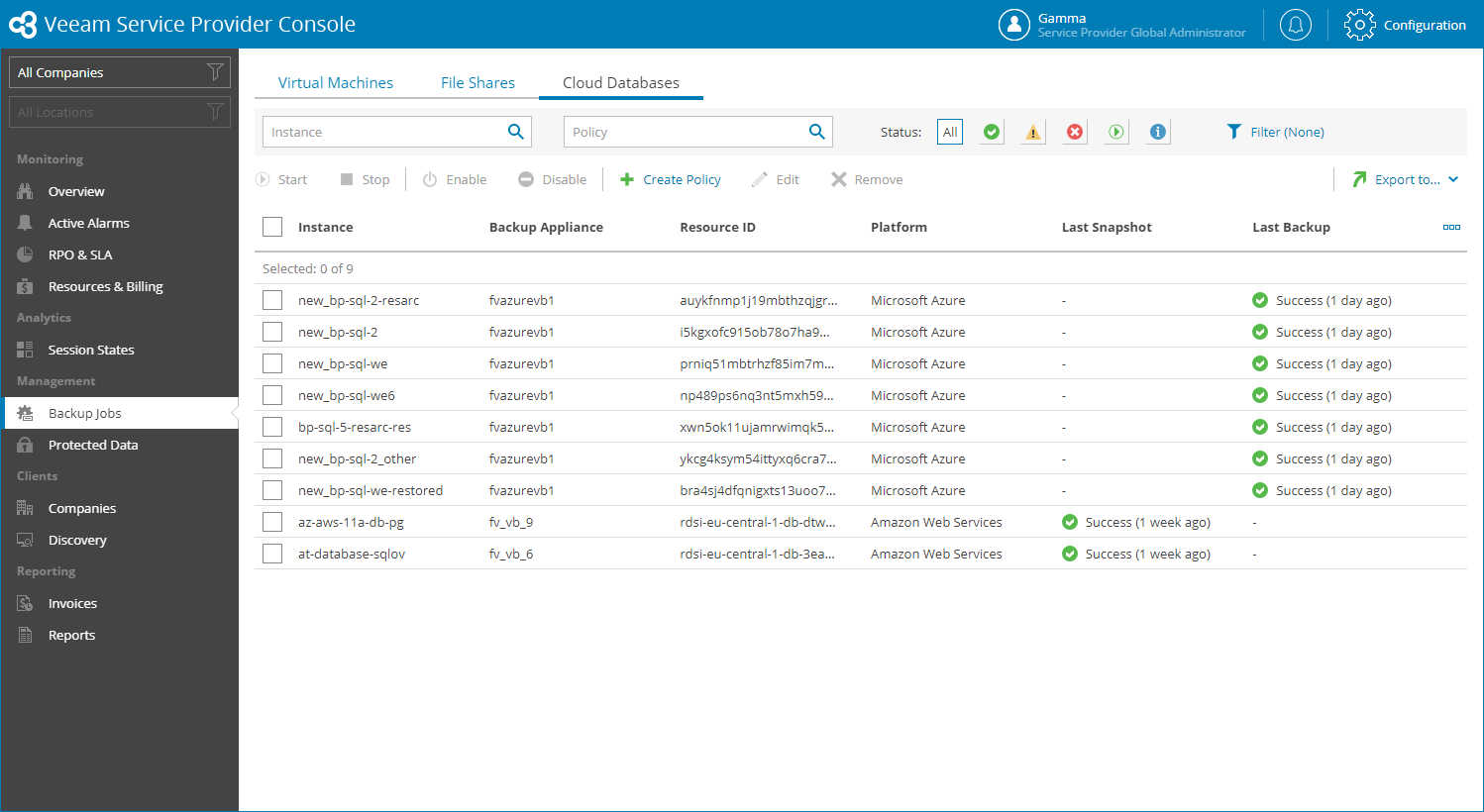Viewport: 1484px width, 812px height.
Task: Click the Veeam logo icon
Action: click(23, 25)
